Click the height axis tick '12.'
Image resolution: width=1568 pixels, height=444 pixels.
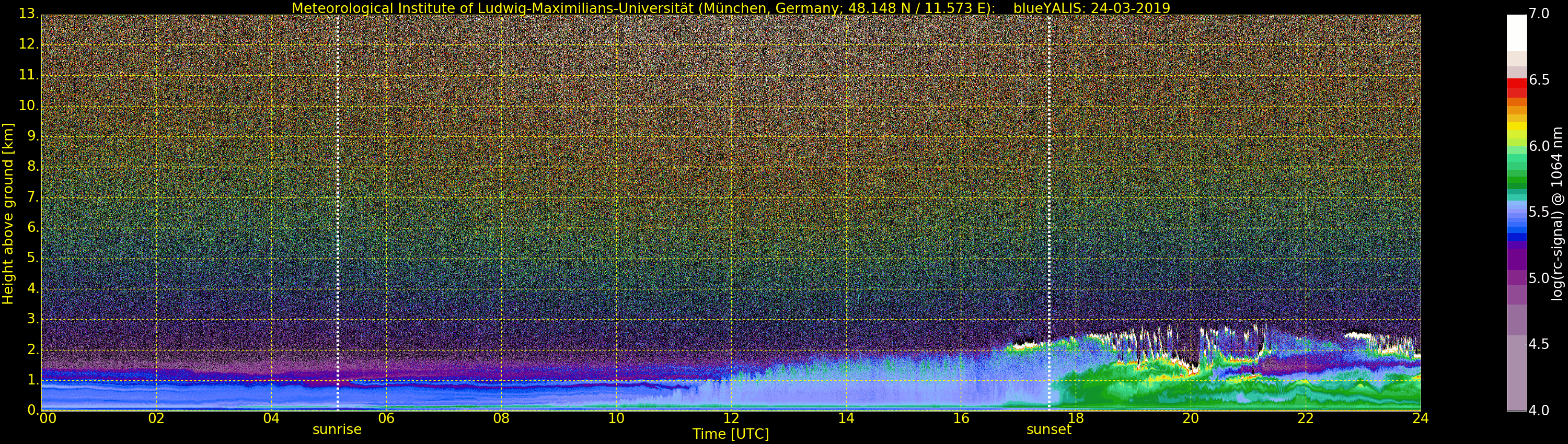click(29, 44)
